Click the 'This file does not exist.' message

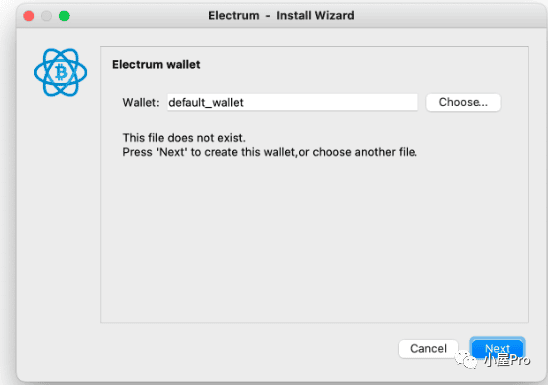click(x=184, y=138)
